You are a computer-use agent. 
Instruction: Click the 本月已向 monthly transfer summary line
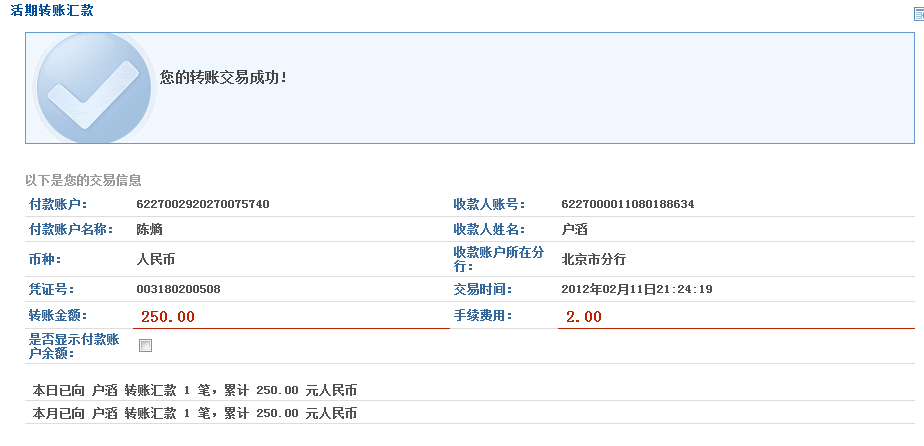(195, 413)
